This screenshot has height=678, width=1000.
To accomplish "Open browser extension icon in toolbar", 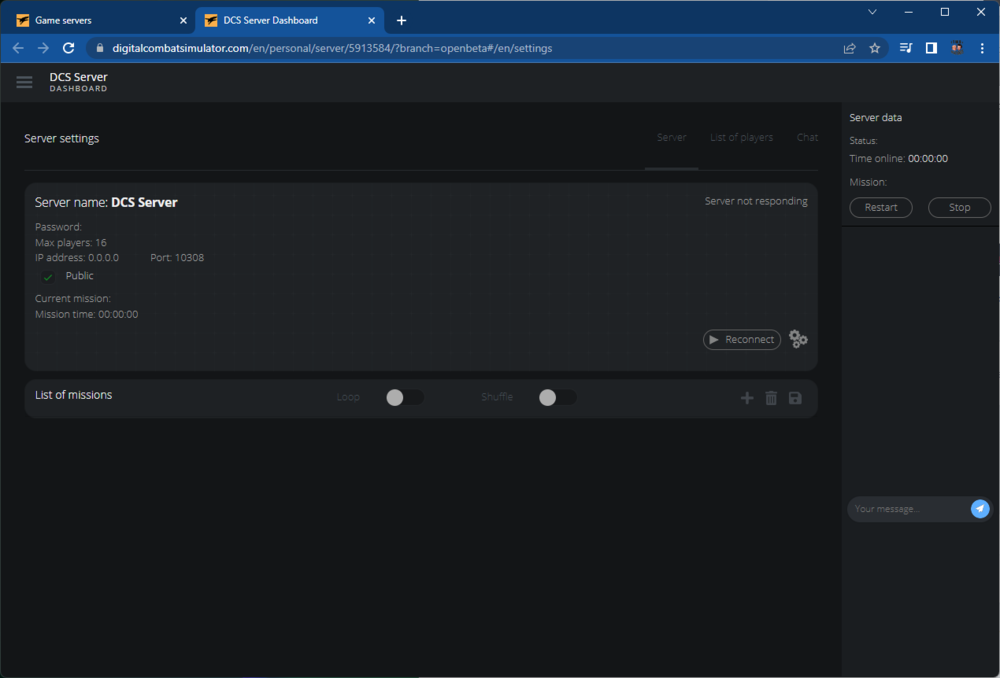I will point(957,48).
